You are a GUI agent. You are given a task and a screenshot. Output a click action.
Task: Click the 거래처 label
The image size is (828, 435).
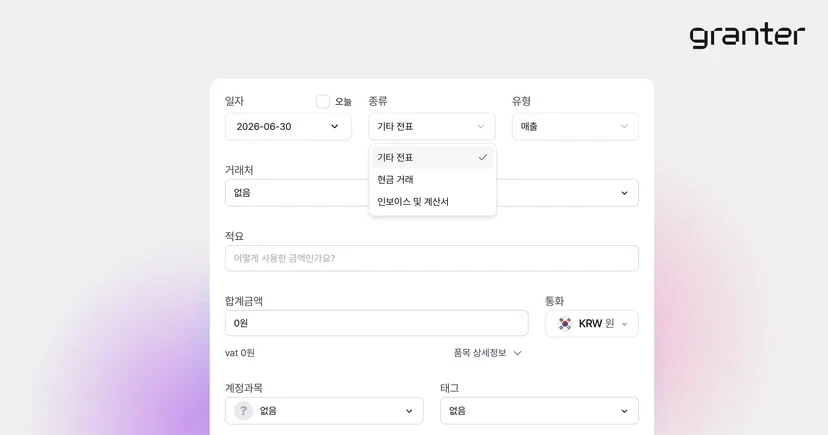coord(239,170)
